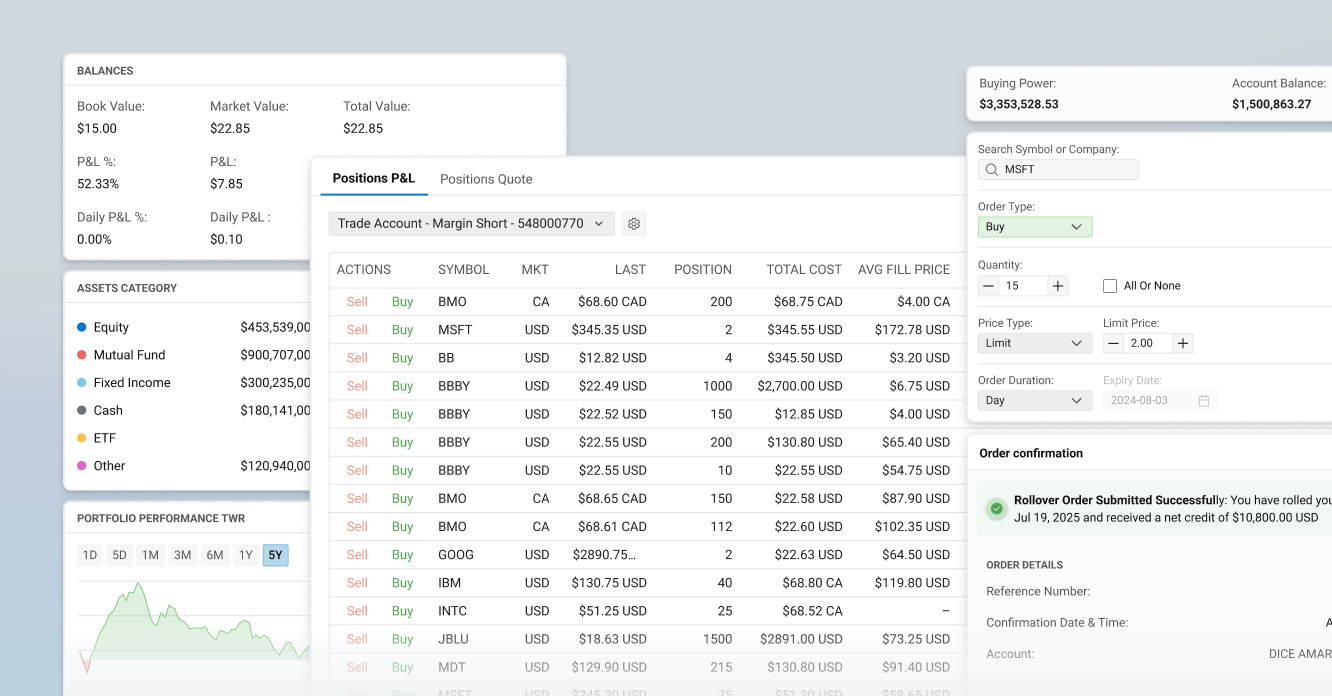Click Buy on the BMO row
The image size is (1332, 696).
[x=402, y=301]
